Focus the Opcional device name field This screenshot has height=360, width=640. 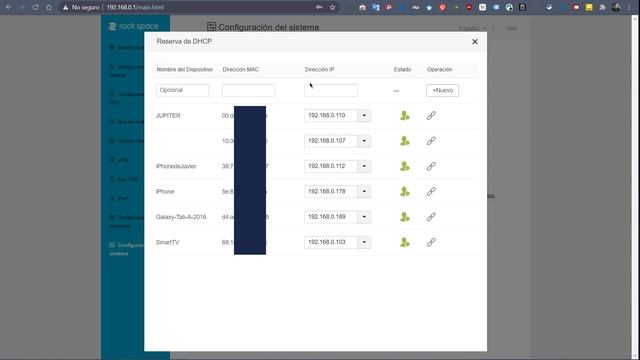click(x=182, y=90)
